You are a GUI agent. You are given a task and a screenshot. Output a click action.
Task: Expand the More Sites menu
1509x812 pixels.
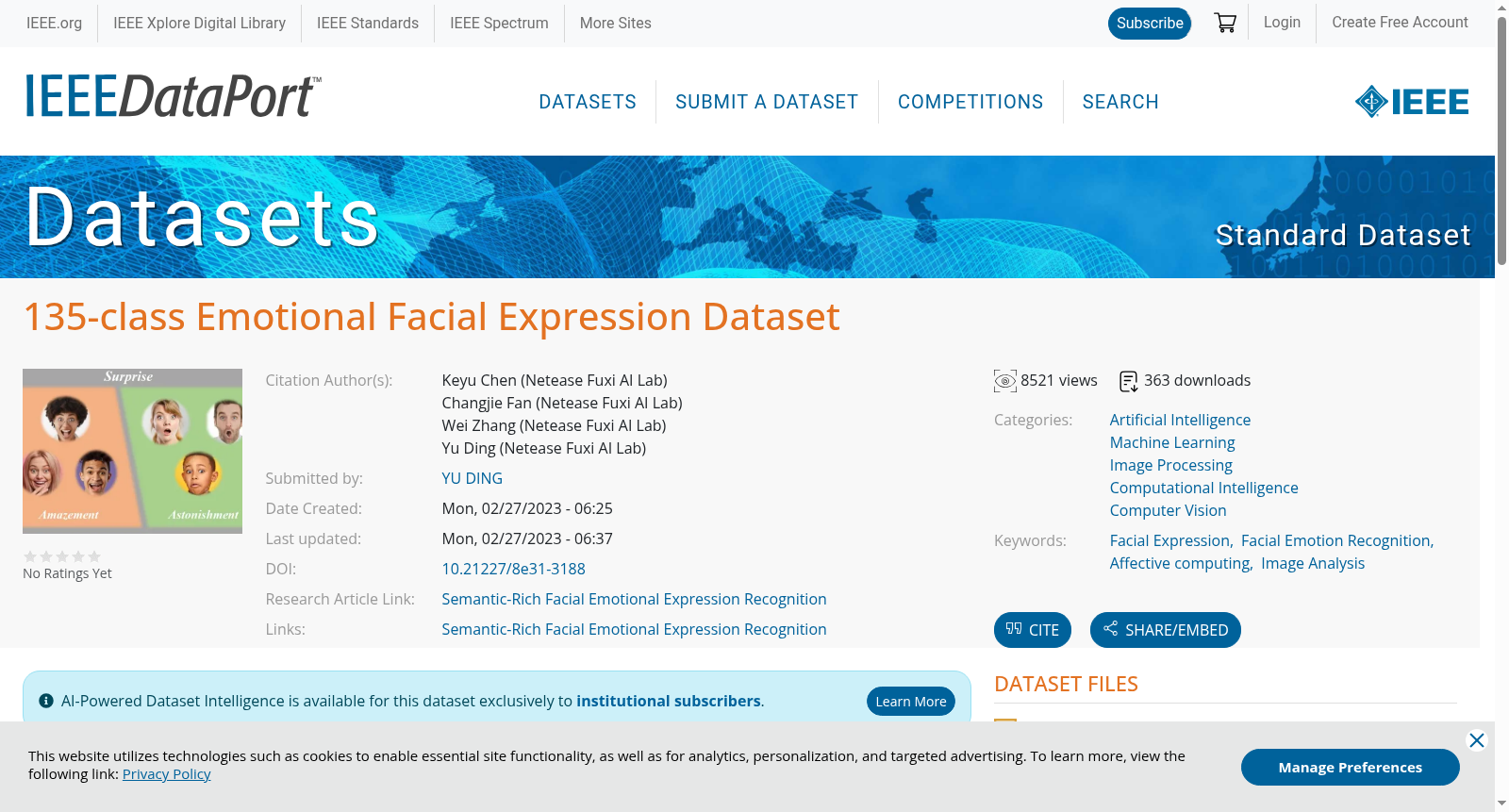coord(616,23)
